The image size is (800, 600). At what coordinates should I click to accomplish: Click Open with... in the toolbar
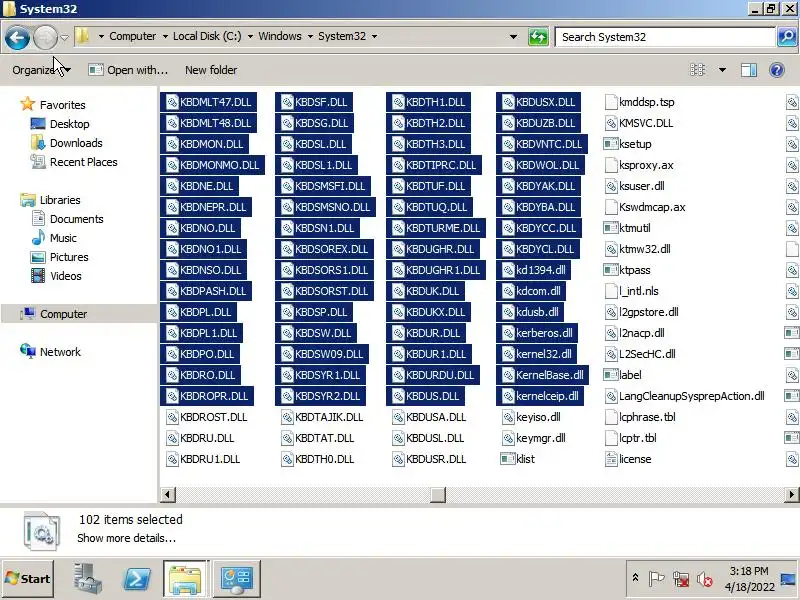128,70
